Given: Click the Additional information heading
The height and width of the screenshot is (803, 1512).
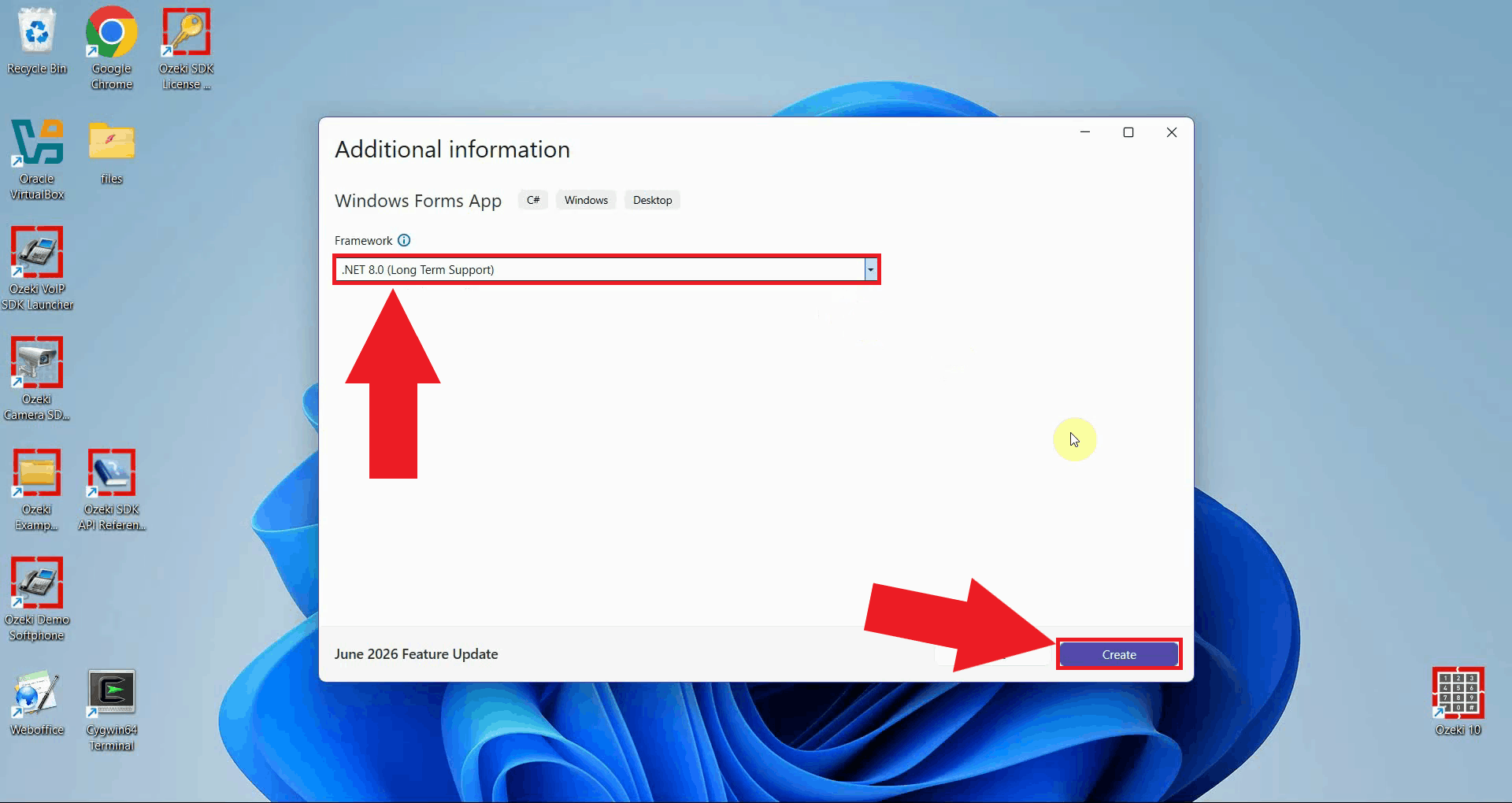Looking at the screenshot, I should [x=452, y=150].
